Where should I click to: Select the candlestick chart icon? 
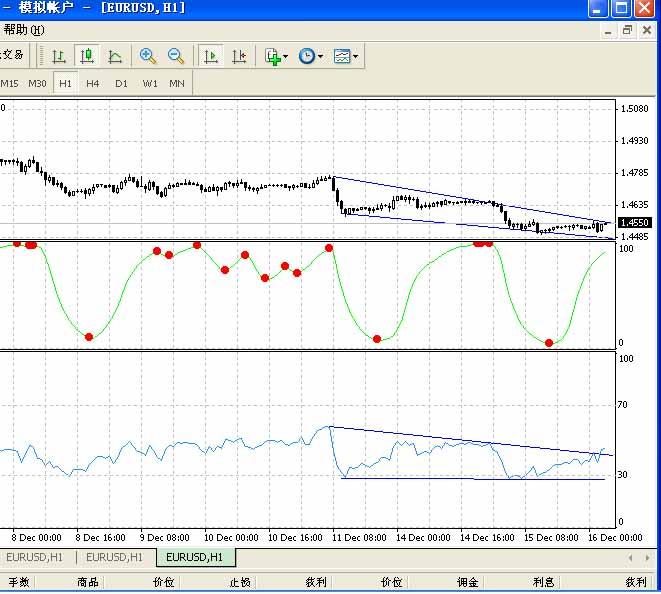coord(87,56)
